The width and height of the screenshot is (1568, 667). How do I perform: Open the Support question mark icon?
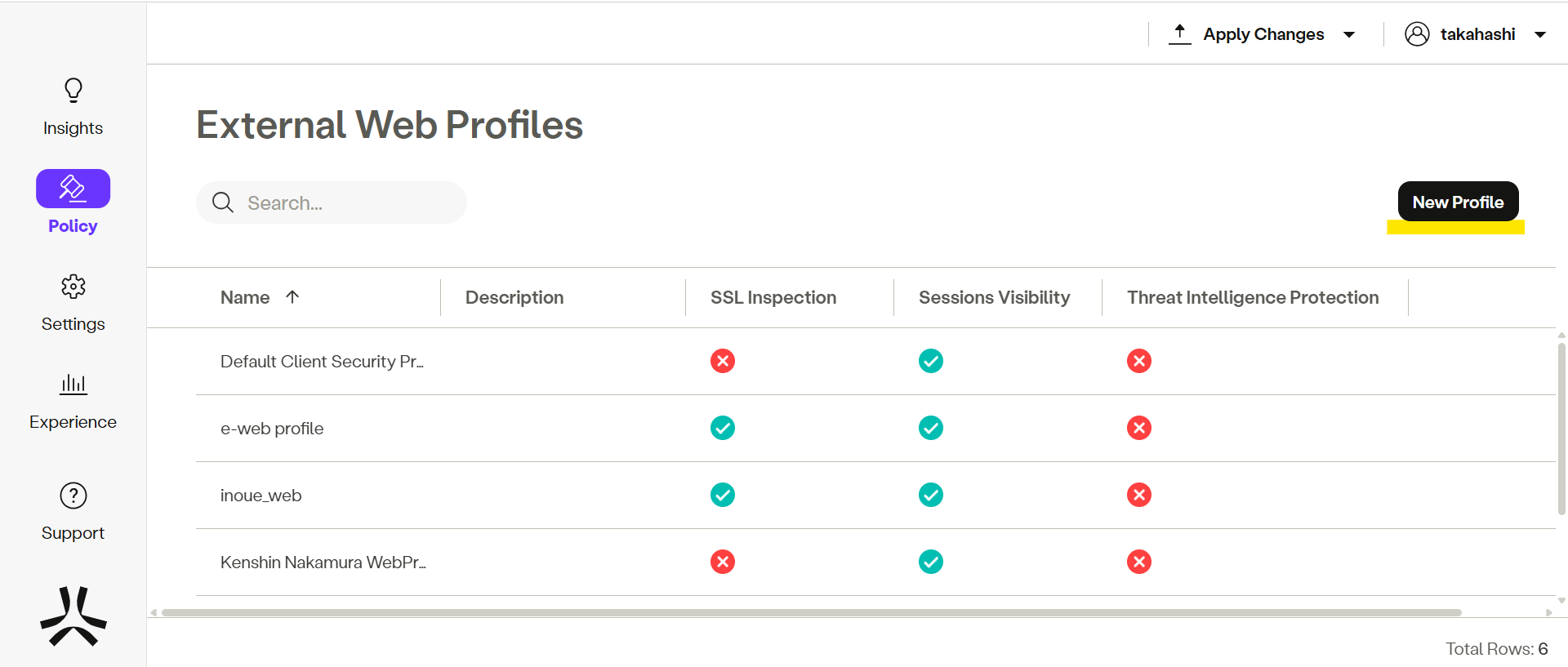tap(73, 496)
